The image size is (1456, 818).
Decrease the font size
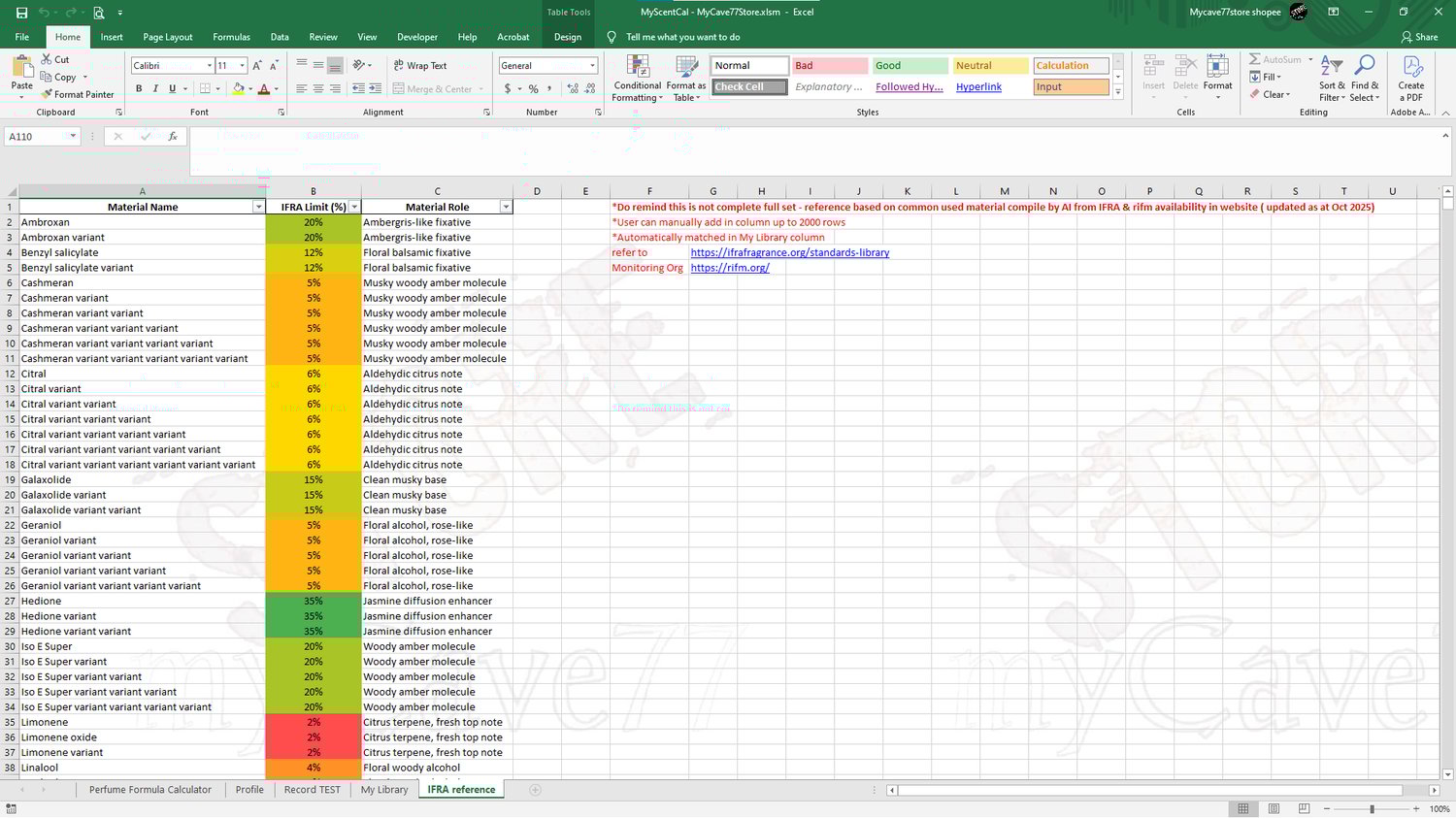point(274,65)
